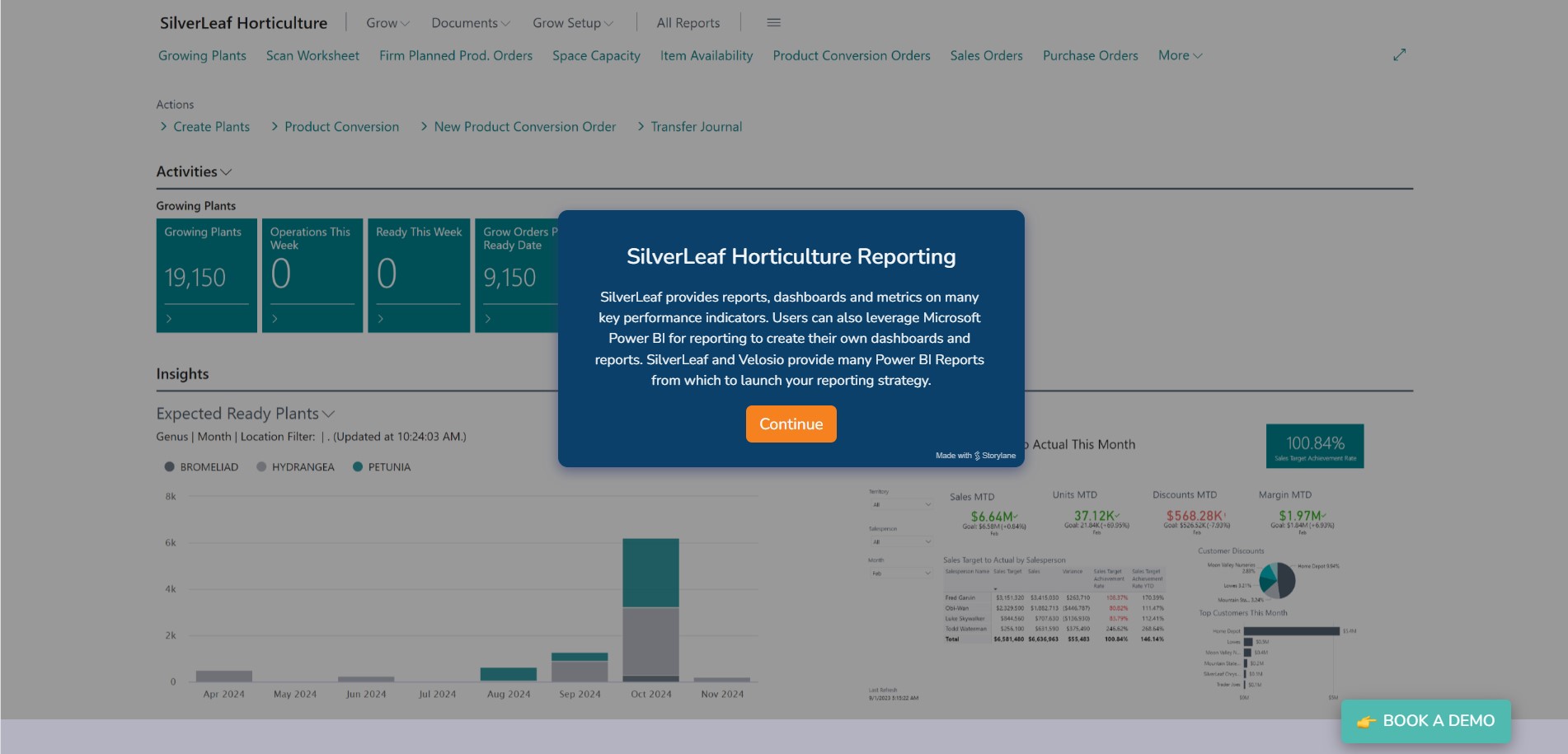Open the Salesperson filter dropdown
Viewport: 1568px width, 754px height.
click(x=901, y=541)
